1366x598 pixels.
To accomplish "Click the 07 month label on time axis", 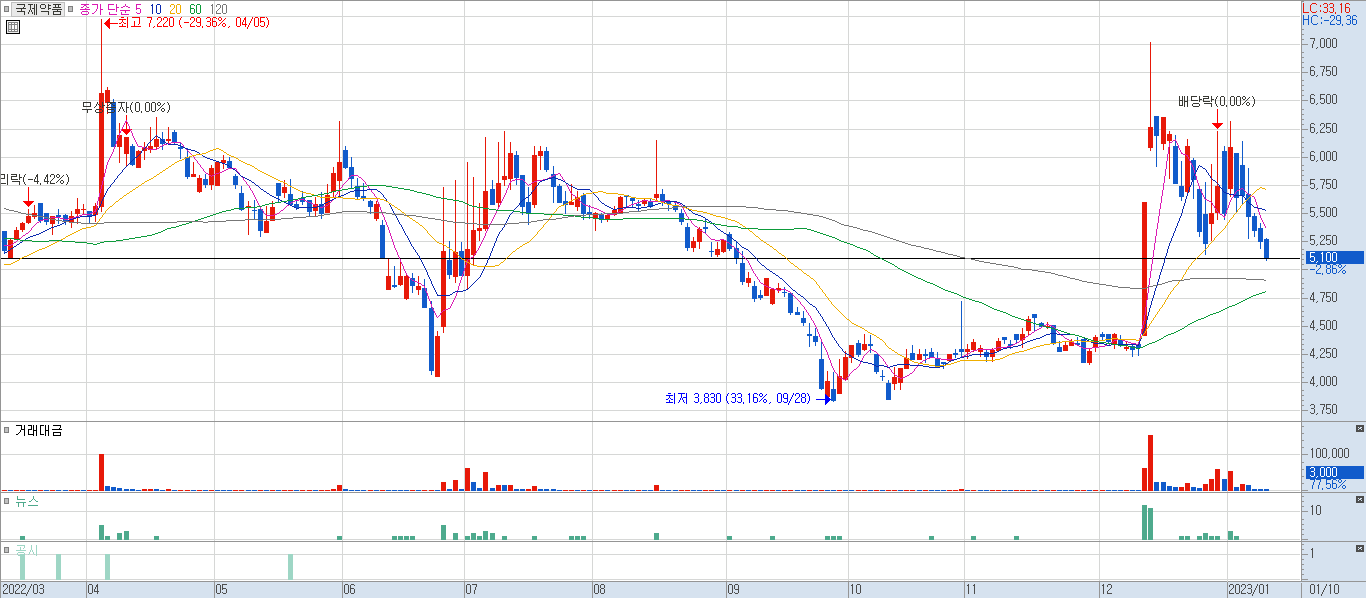I will pyautogui.click(x=472, y=589).
